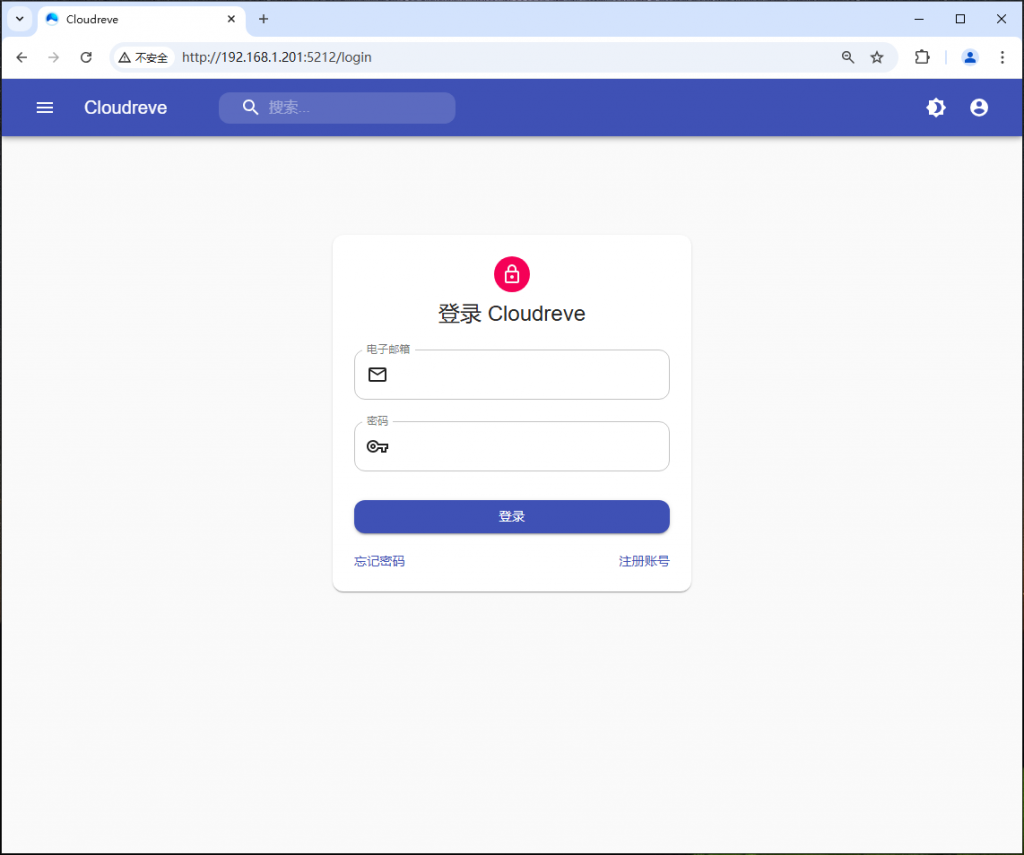Focus the 电子邮箱 email input field
1024x855 pixels.
[511, 374]
